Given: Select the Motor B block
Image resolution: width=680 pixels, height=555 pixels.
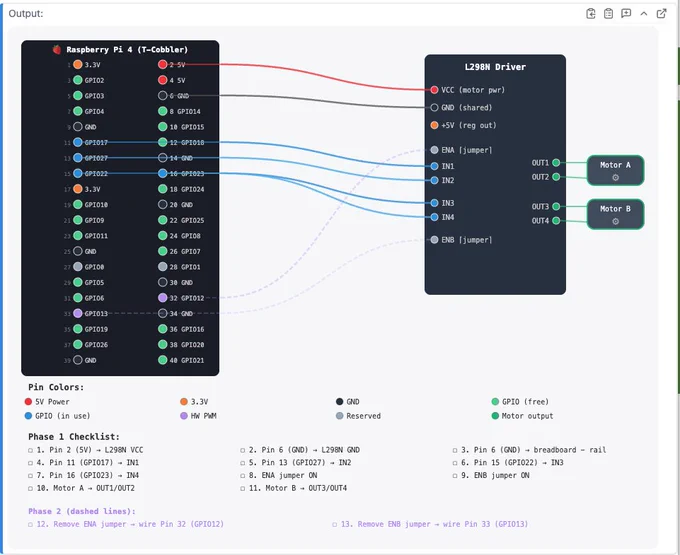Looking at the screenshot, I should click(615, 214).
